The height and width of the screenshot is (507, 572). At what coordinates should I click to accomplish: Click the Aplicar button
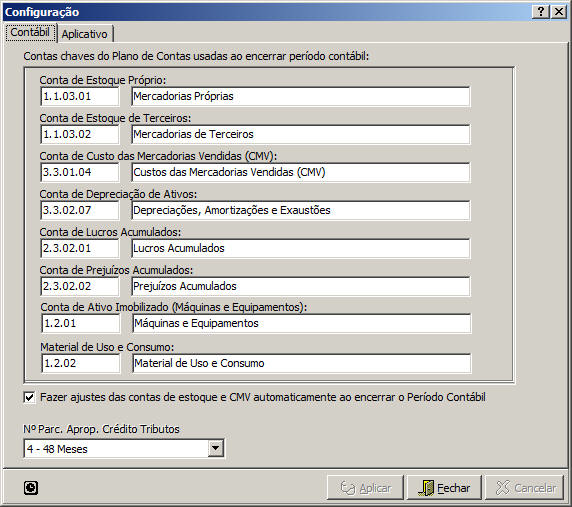tap(365, 488)
